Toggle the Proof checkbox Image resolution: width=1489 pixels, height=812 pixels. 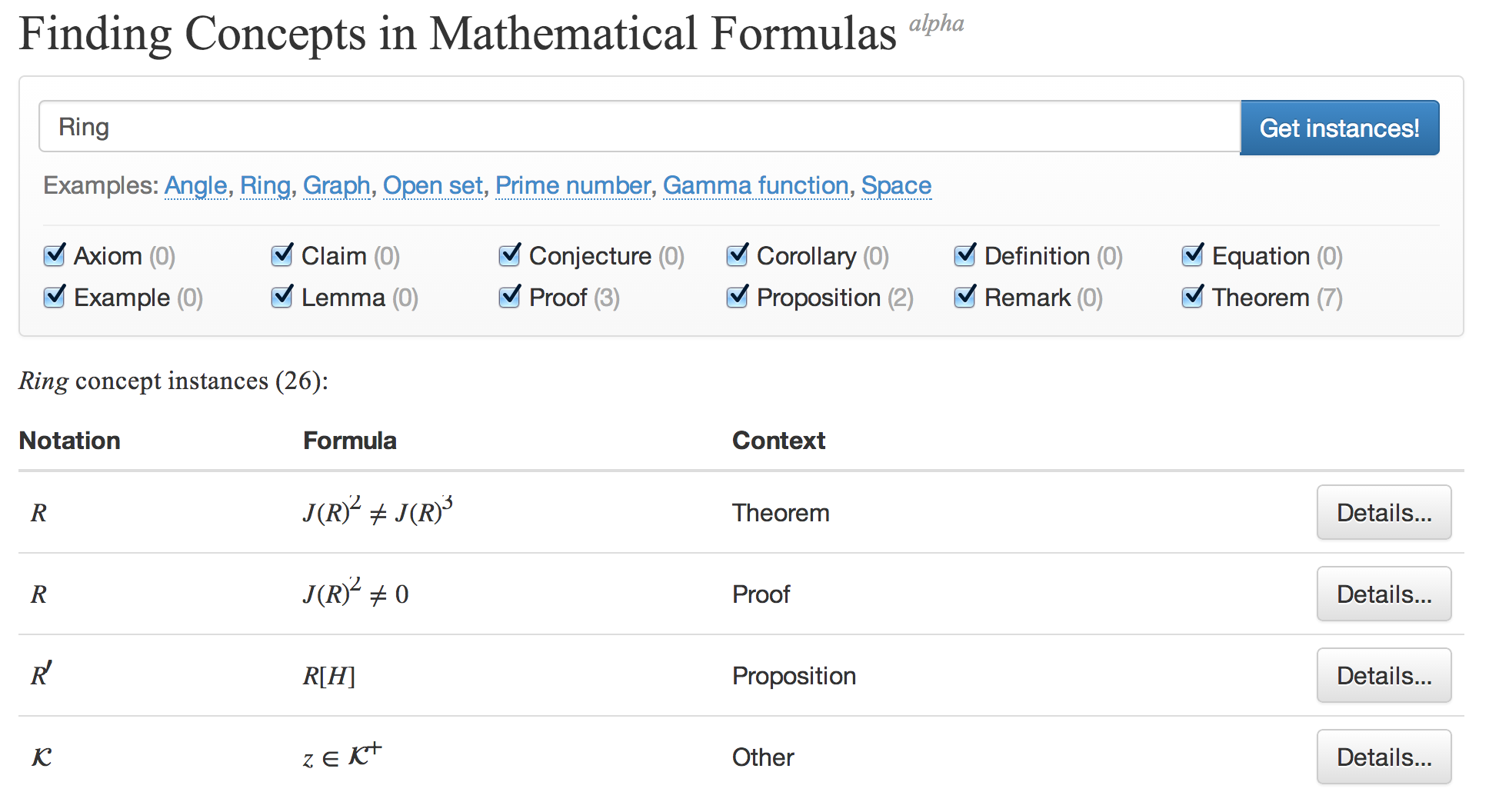pyautogui.click(x=510, y=297)
